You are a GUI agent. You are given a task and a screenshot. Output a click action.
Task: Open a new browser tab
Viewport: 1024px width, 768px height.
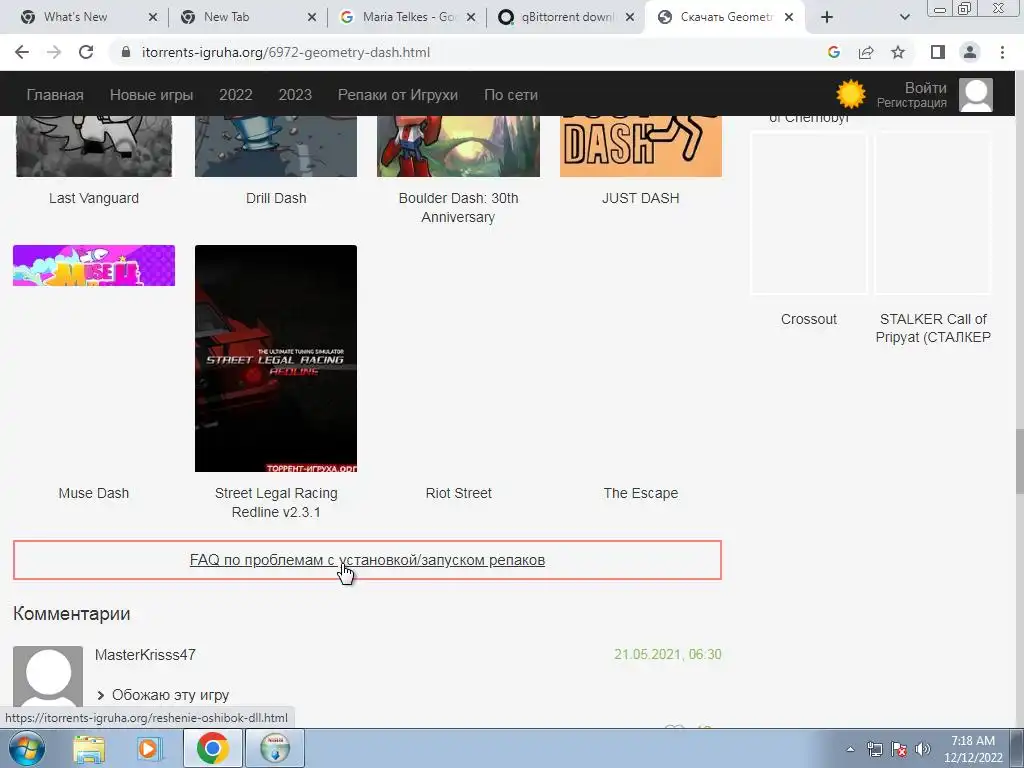pos(827,17)
